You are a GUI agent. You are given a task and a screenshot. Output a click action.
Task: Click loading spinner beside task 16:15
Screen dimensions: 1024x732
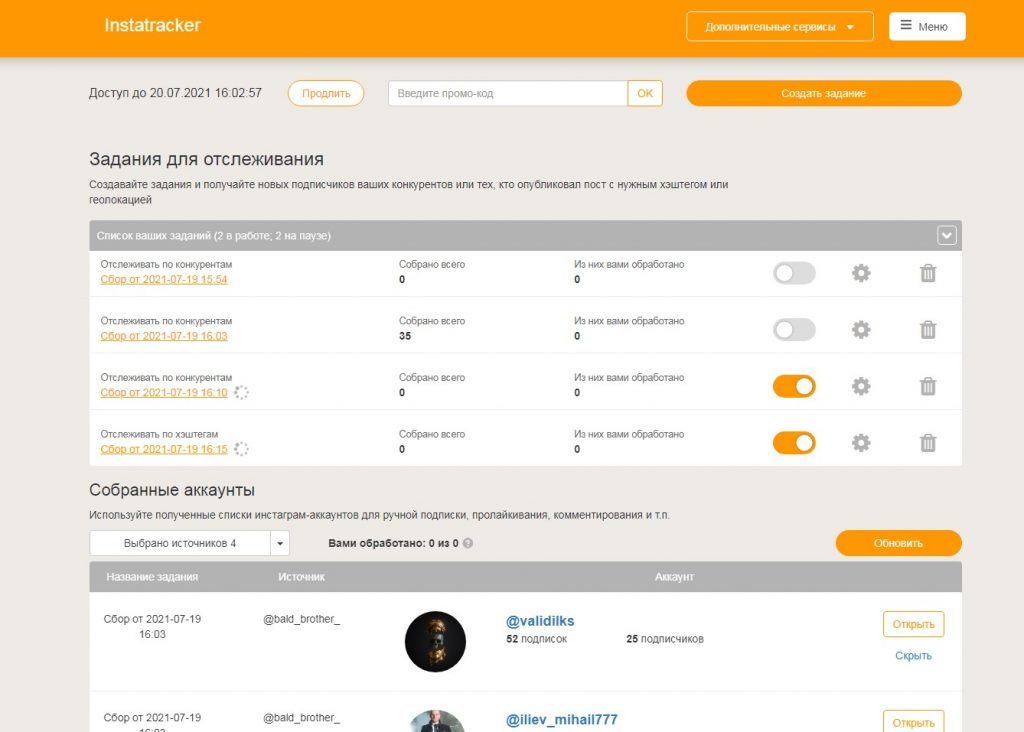241,449
